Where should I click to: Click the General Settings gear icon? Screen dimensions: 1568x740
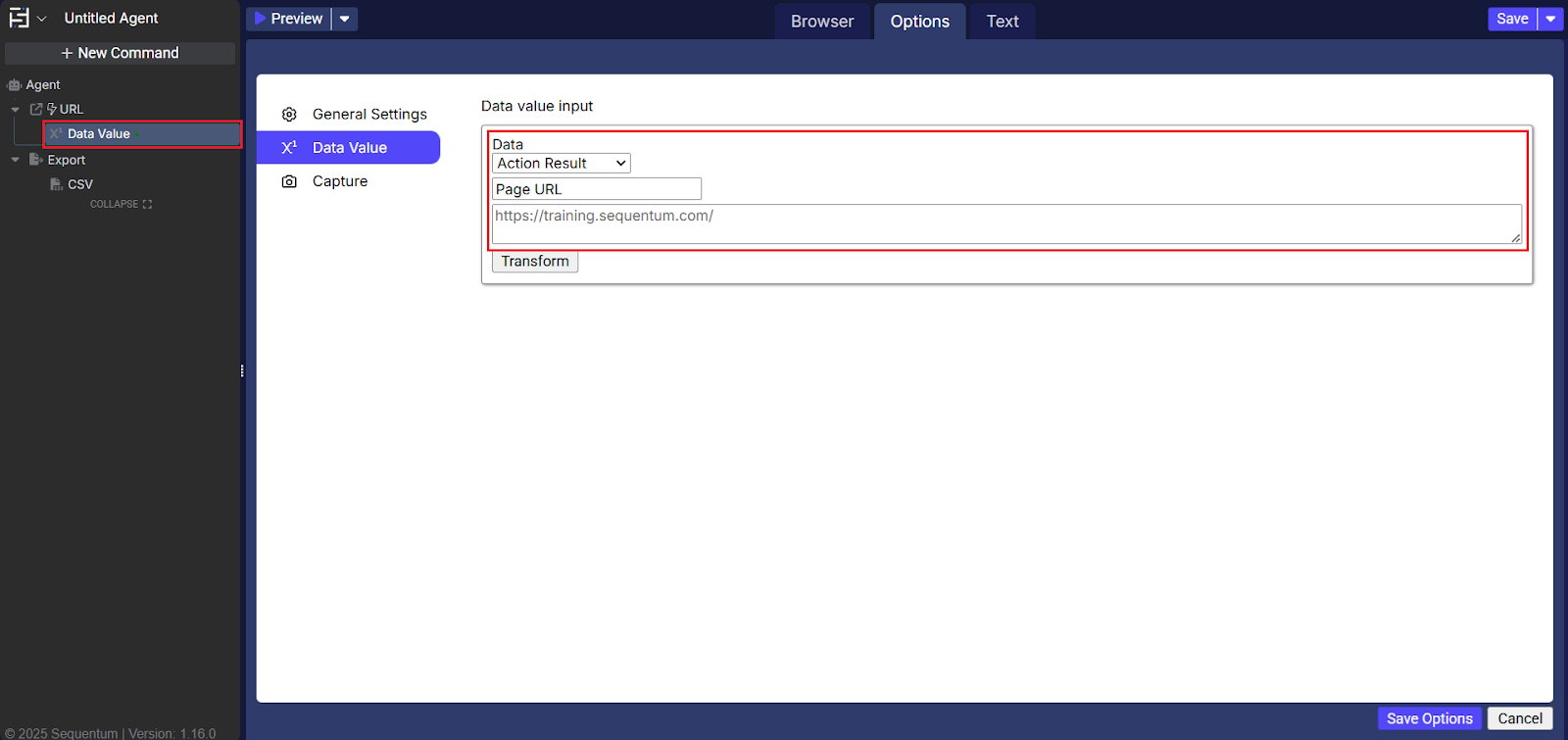[289, 115]
